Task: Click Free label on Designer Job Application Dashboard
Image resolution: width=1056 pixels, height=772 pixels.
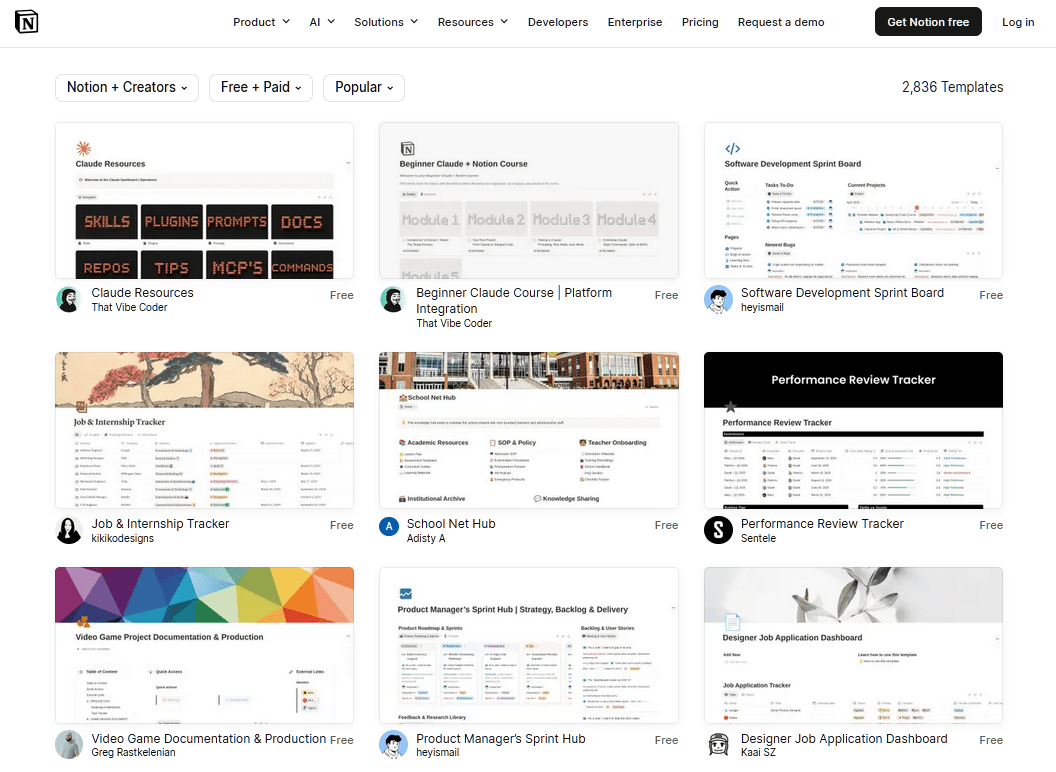Action: click(x=991, y=740)
